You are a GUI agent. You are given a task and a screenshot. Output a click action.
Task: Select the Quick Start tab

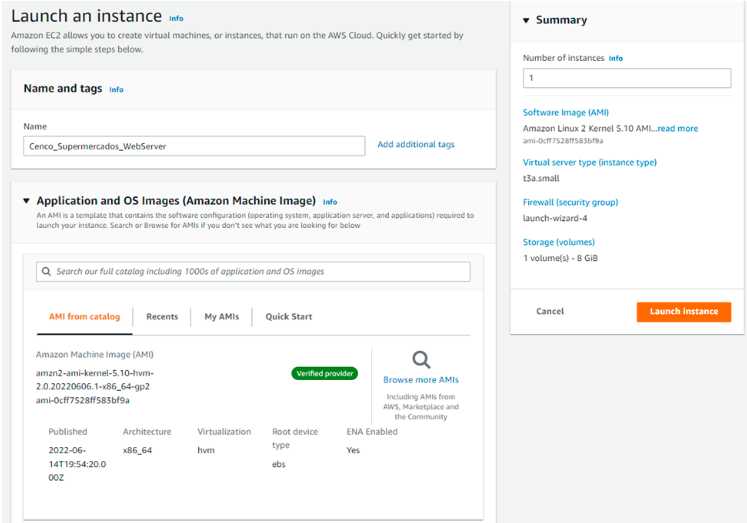tap(288, 317)
